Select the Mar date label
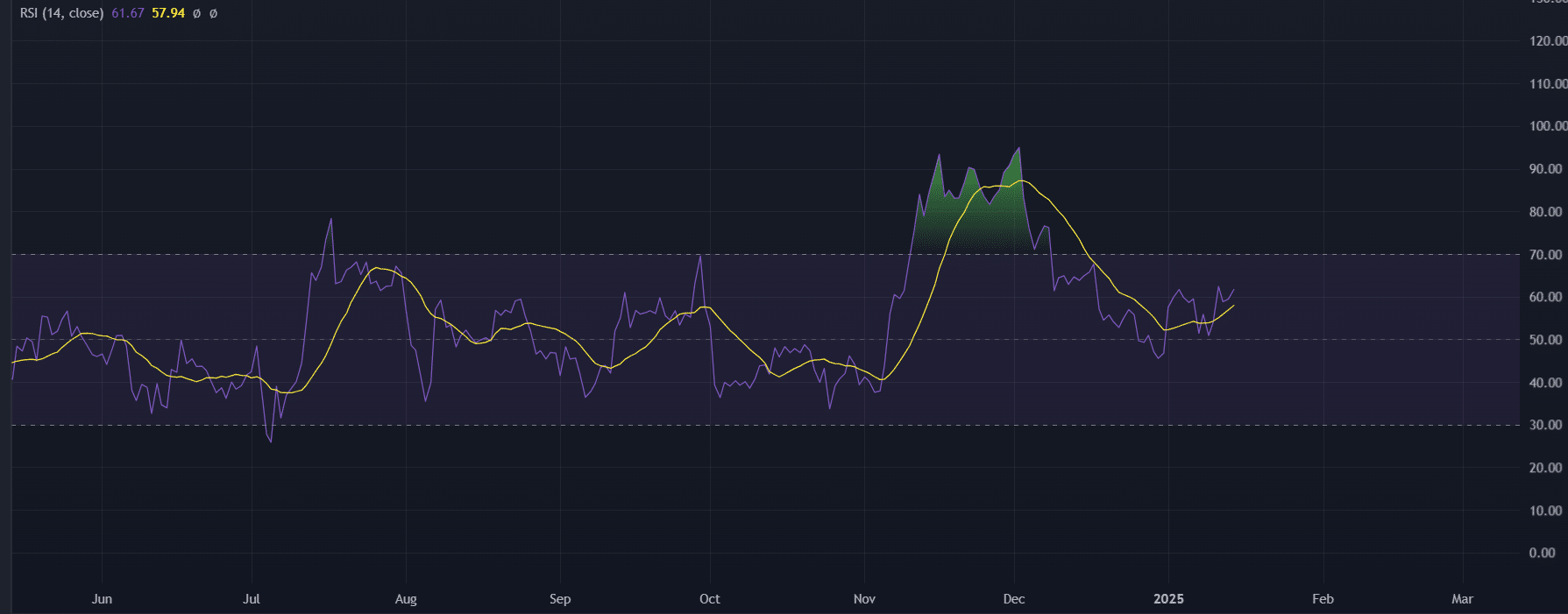 pyautogui.click(x=1462, y=599)
